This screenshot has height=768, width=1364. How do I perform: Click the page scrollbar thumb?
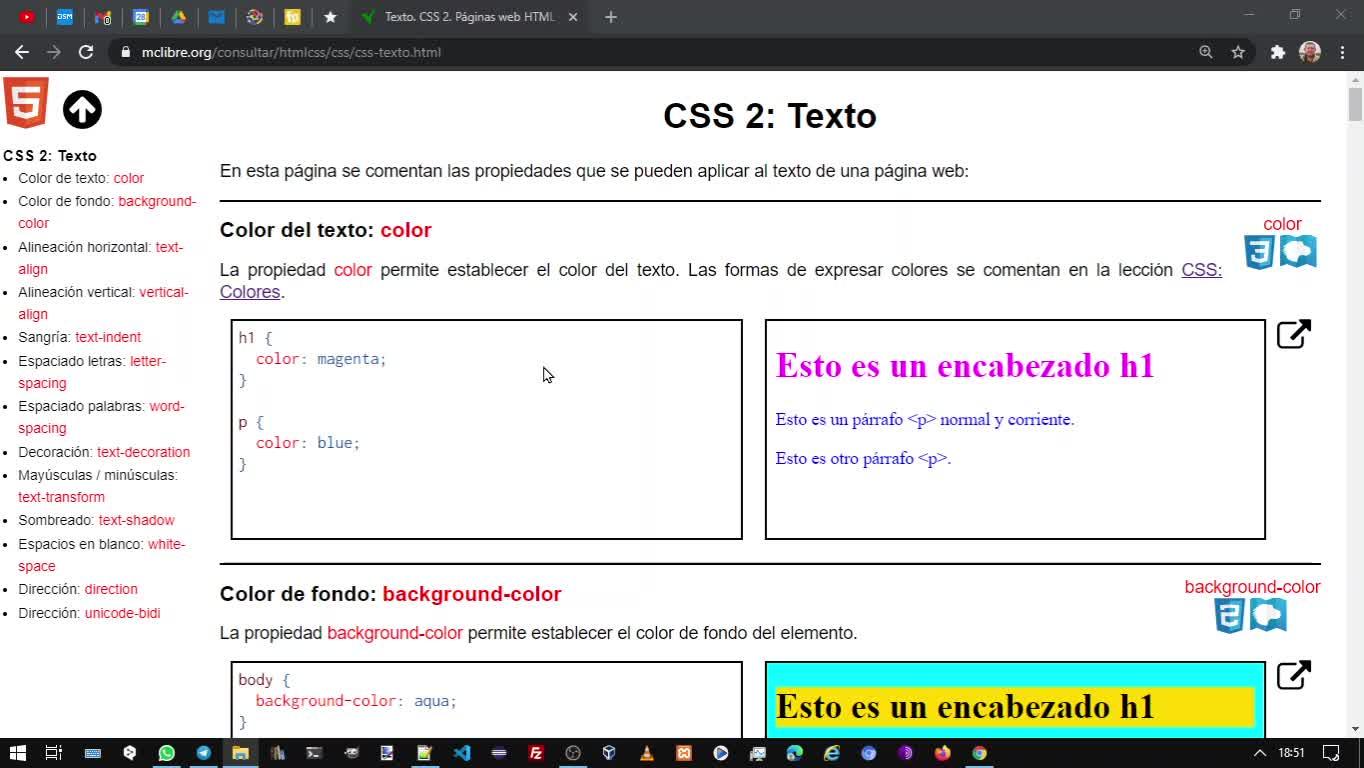1355,104
